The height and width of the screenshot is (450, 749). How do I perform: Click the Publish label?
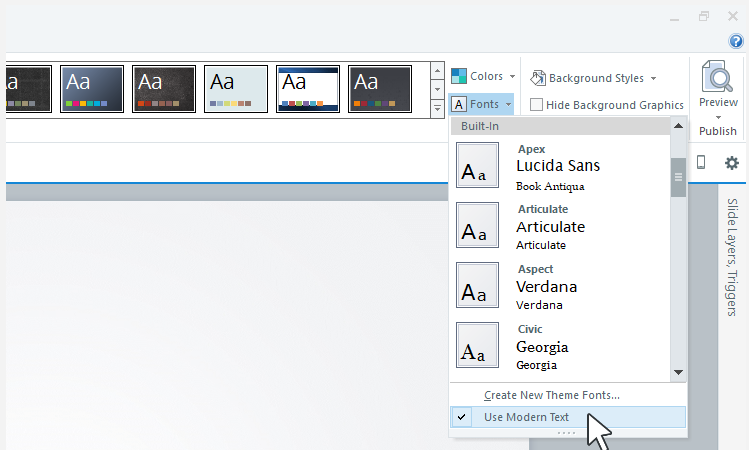point(717,131)
